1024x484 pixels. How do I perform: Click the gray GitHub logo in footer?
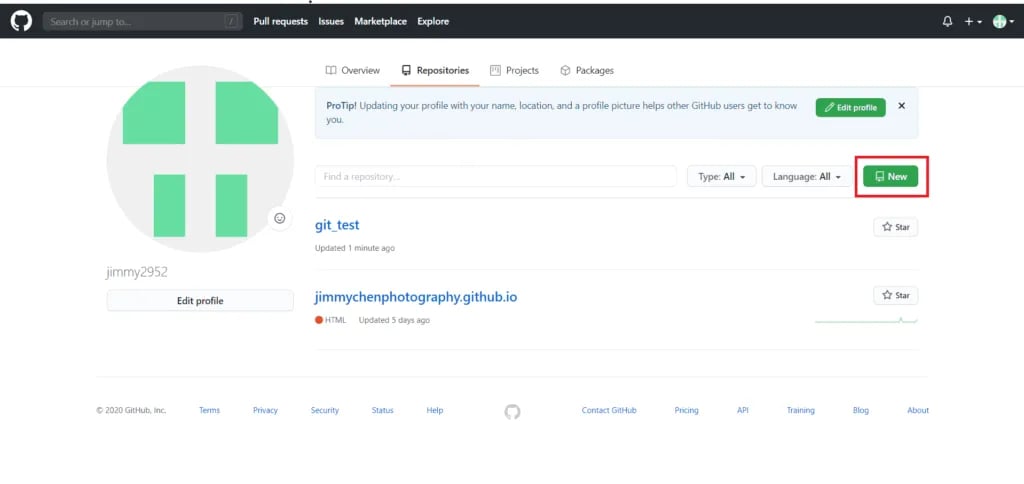point(513,411)
